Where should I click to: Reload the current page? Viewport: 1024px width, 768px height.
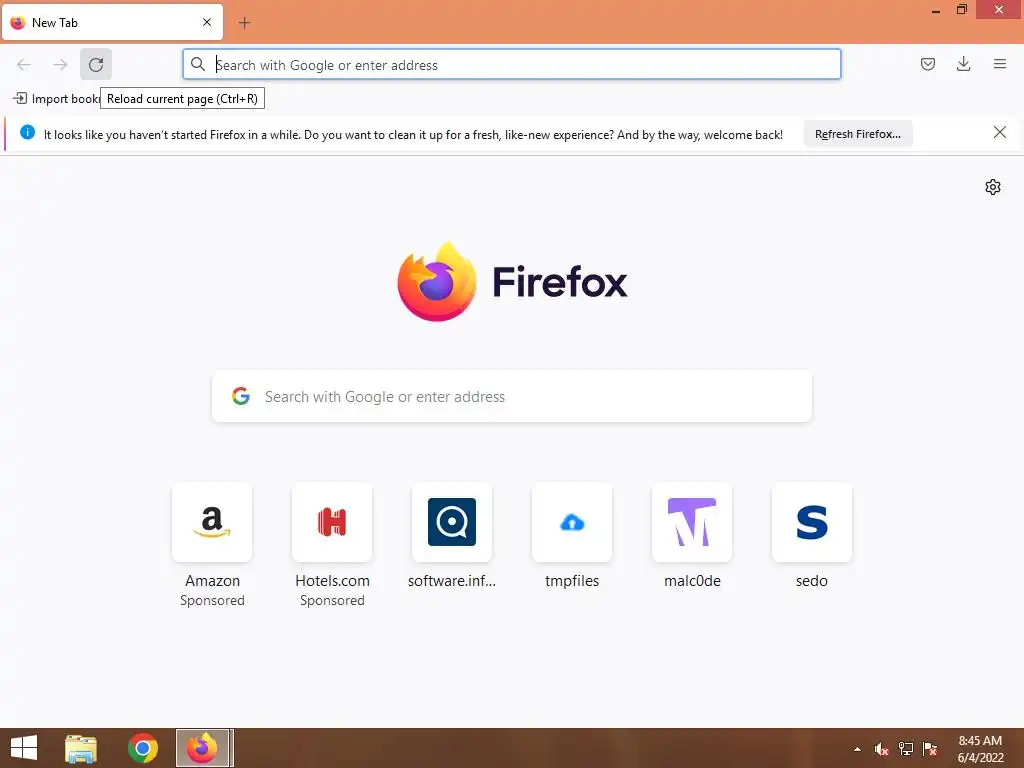(96, 64)
